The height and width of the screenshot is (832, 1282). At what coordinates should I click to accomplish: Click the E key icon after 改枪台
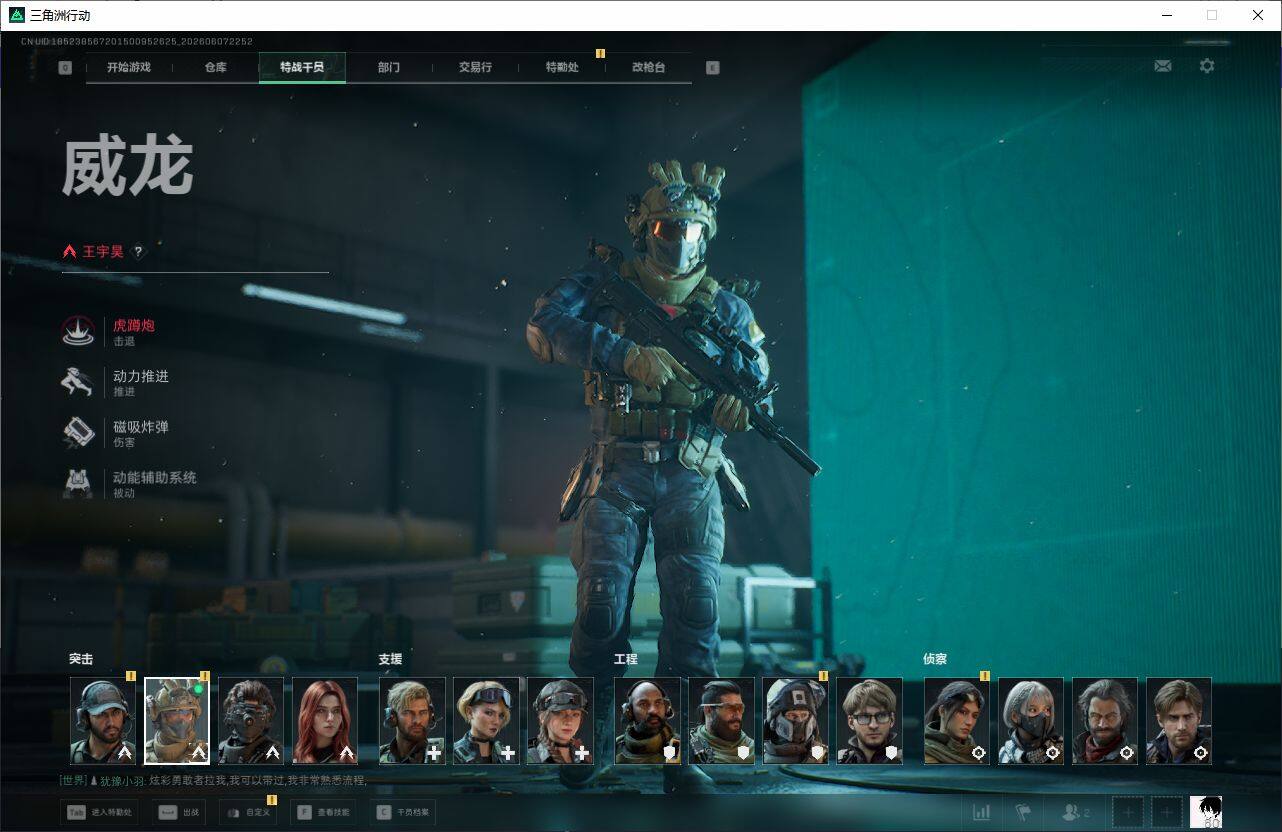coord(712,68)
